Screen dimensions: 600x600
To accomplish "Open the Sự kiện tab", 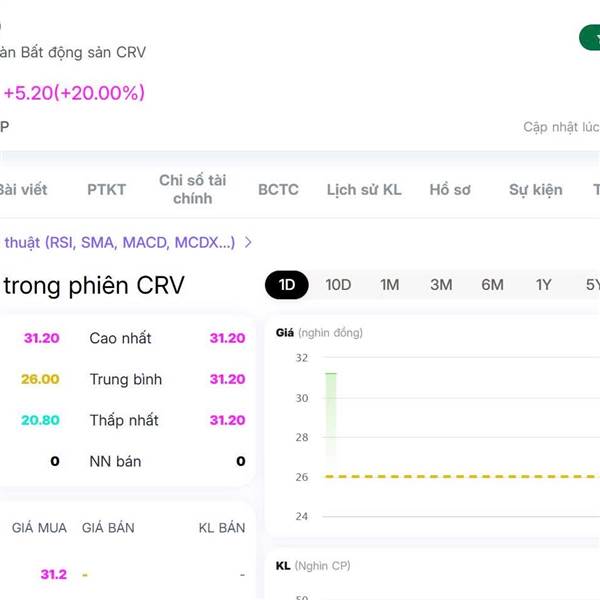I will tap(536, 189).
